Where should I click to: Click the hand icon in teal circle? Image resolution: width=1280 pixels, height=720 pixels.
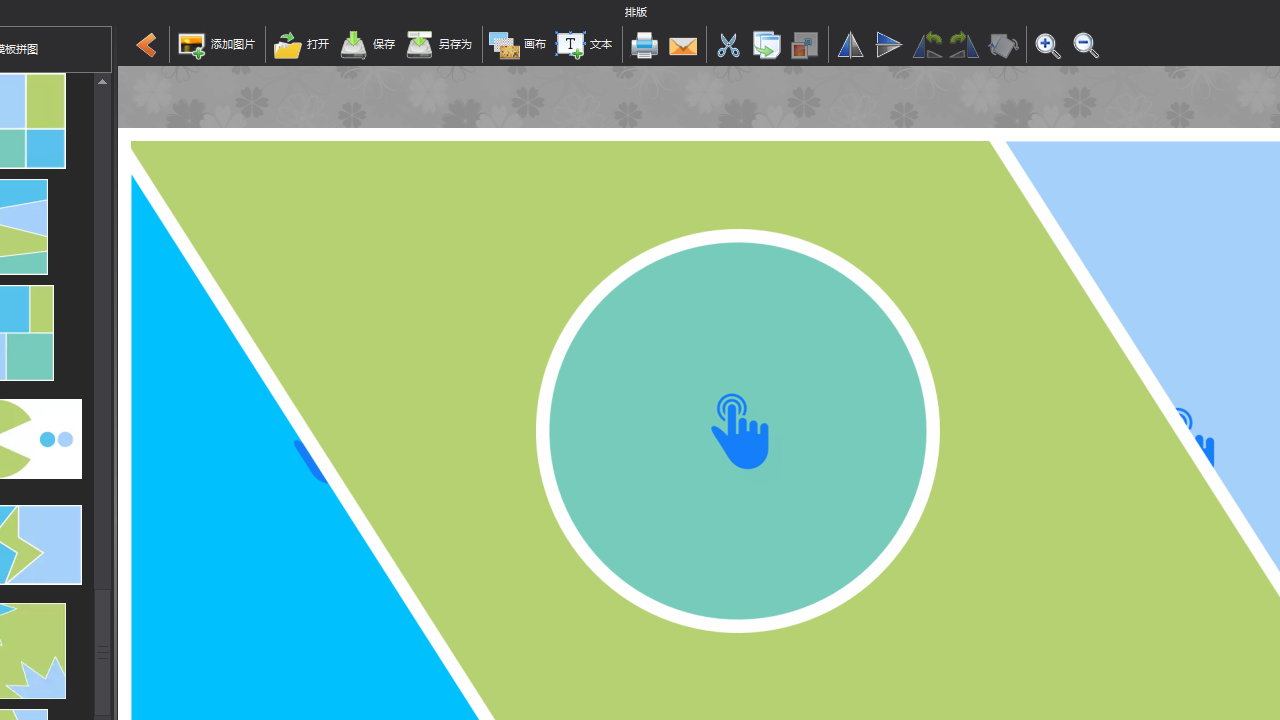click(x=740, y=432)
